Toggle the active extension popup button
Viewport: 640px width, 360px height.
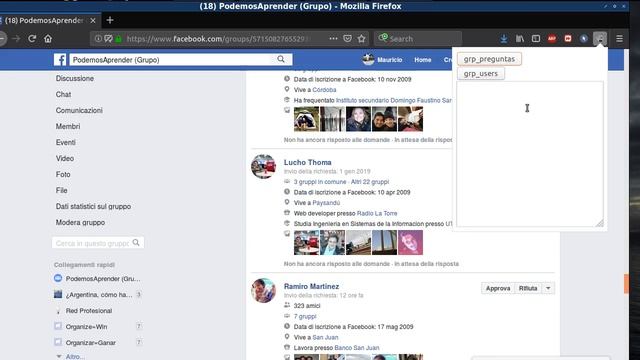coord(600,39)
